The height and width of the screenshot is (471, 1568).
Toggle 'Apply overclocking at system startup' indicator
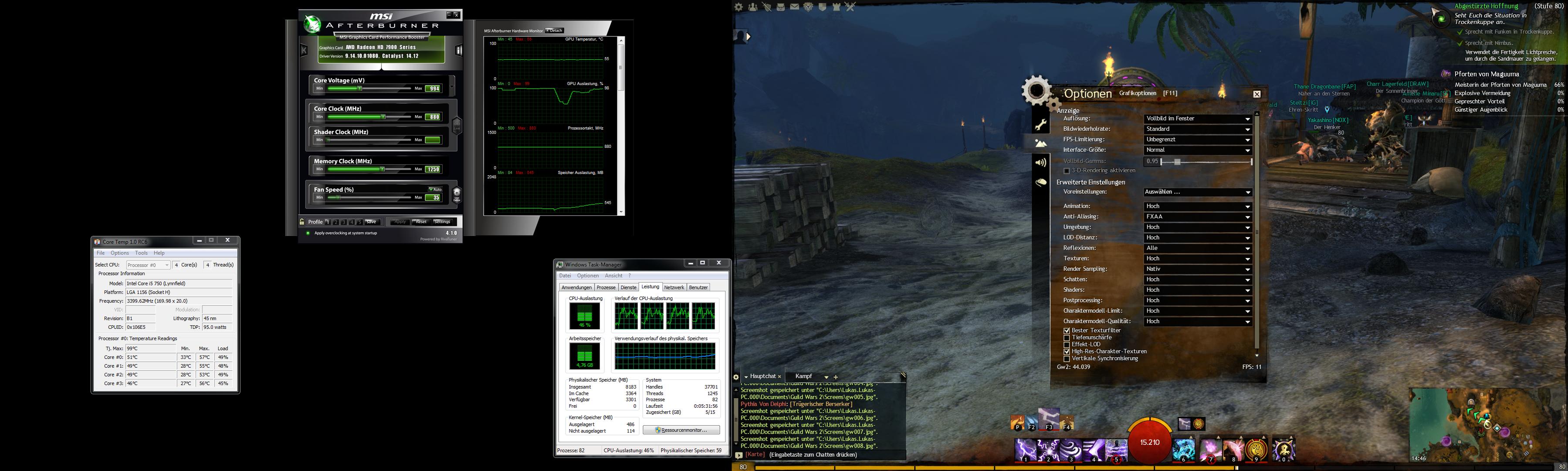click(x=308, y=233)
